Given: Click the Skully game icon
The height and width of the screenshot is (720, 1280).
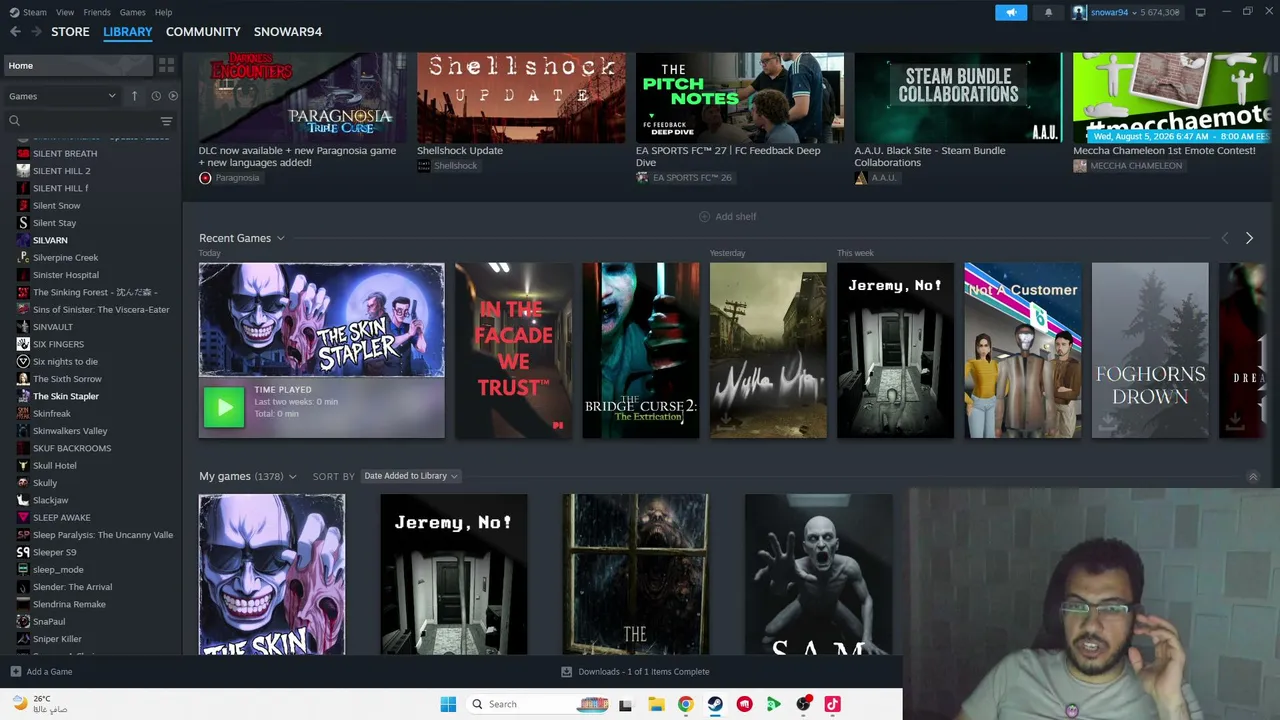Looking at the screenshot, I should [23, 483].
